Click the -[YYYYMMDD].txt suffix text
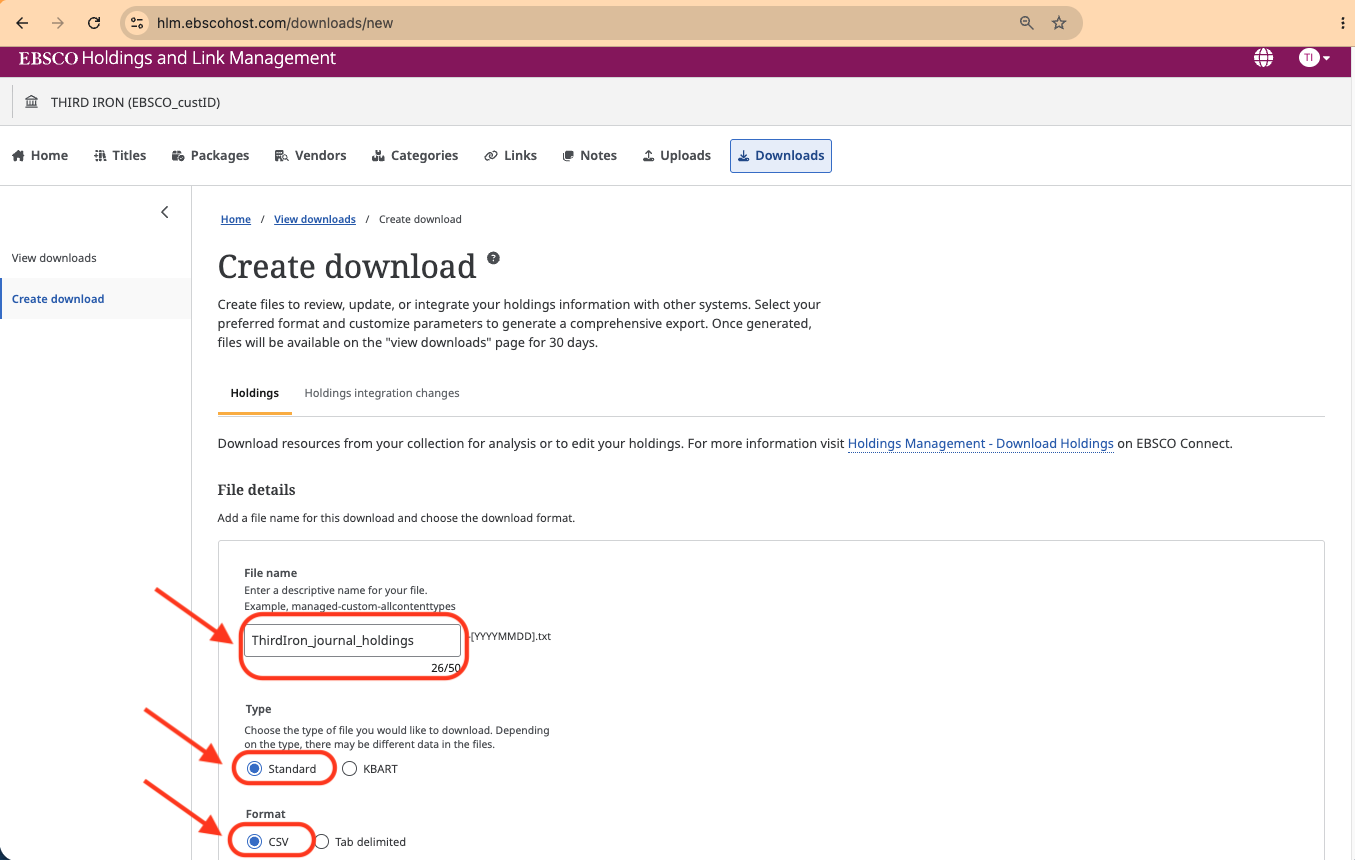This screenshot has height=860, width=1355. coord(509,636)
